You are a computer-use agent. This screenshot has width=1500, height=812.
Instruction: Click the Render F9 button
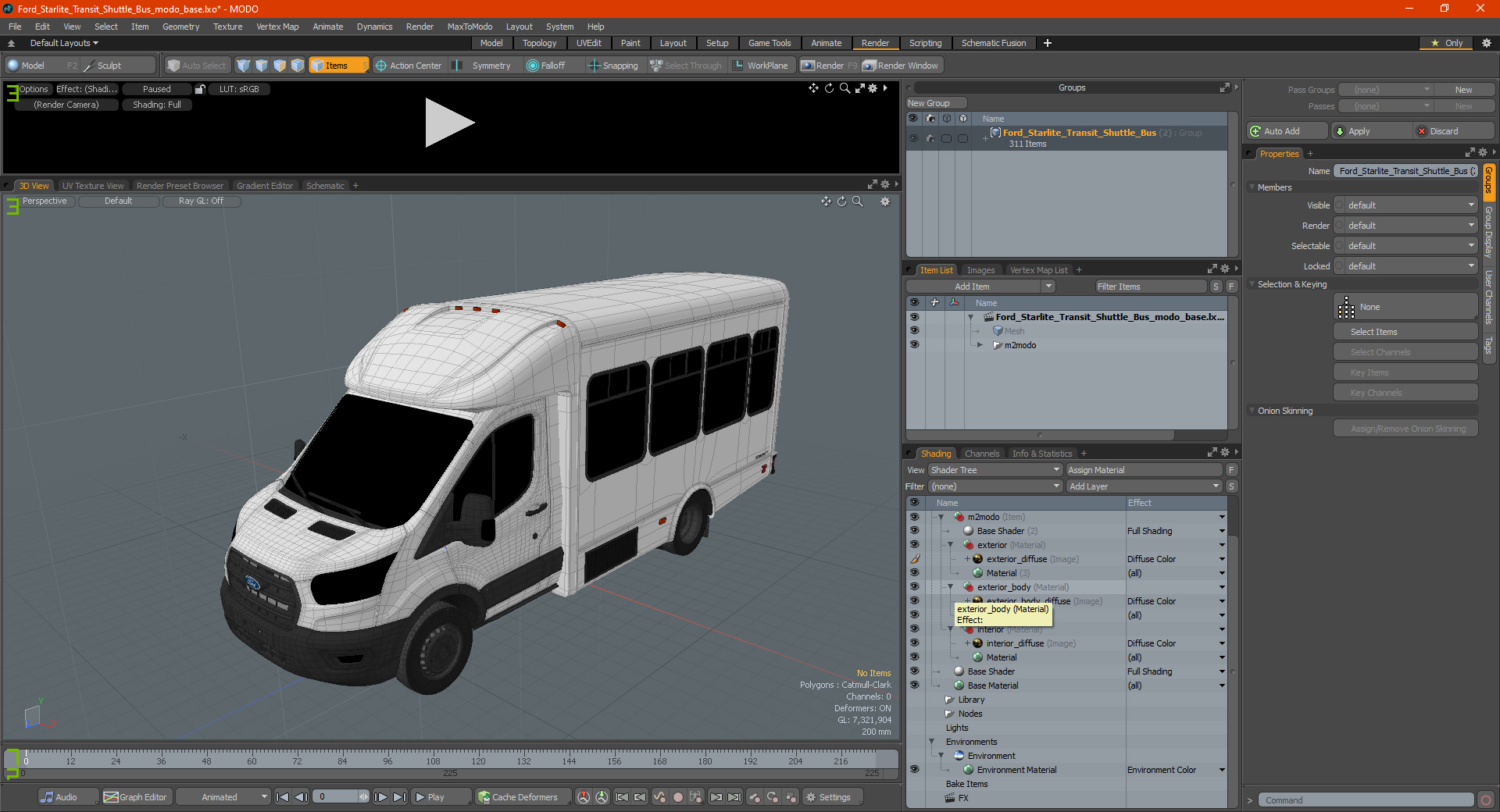tap(829, 66)
